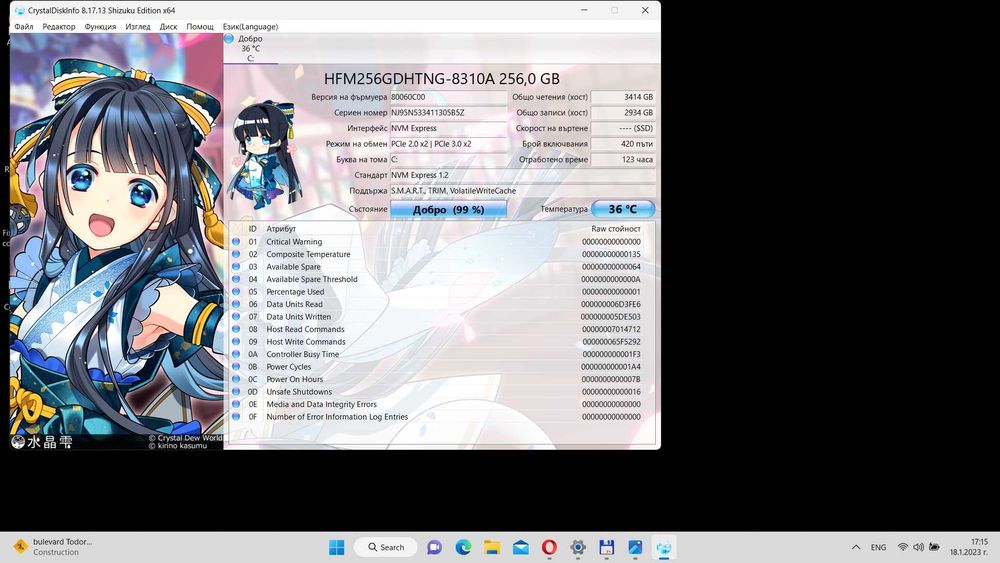Open the Език(Language) menu
1000x563 pixels.
[250, 27]
